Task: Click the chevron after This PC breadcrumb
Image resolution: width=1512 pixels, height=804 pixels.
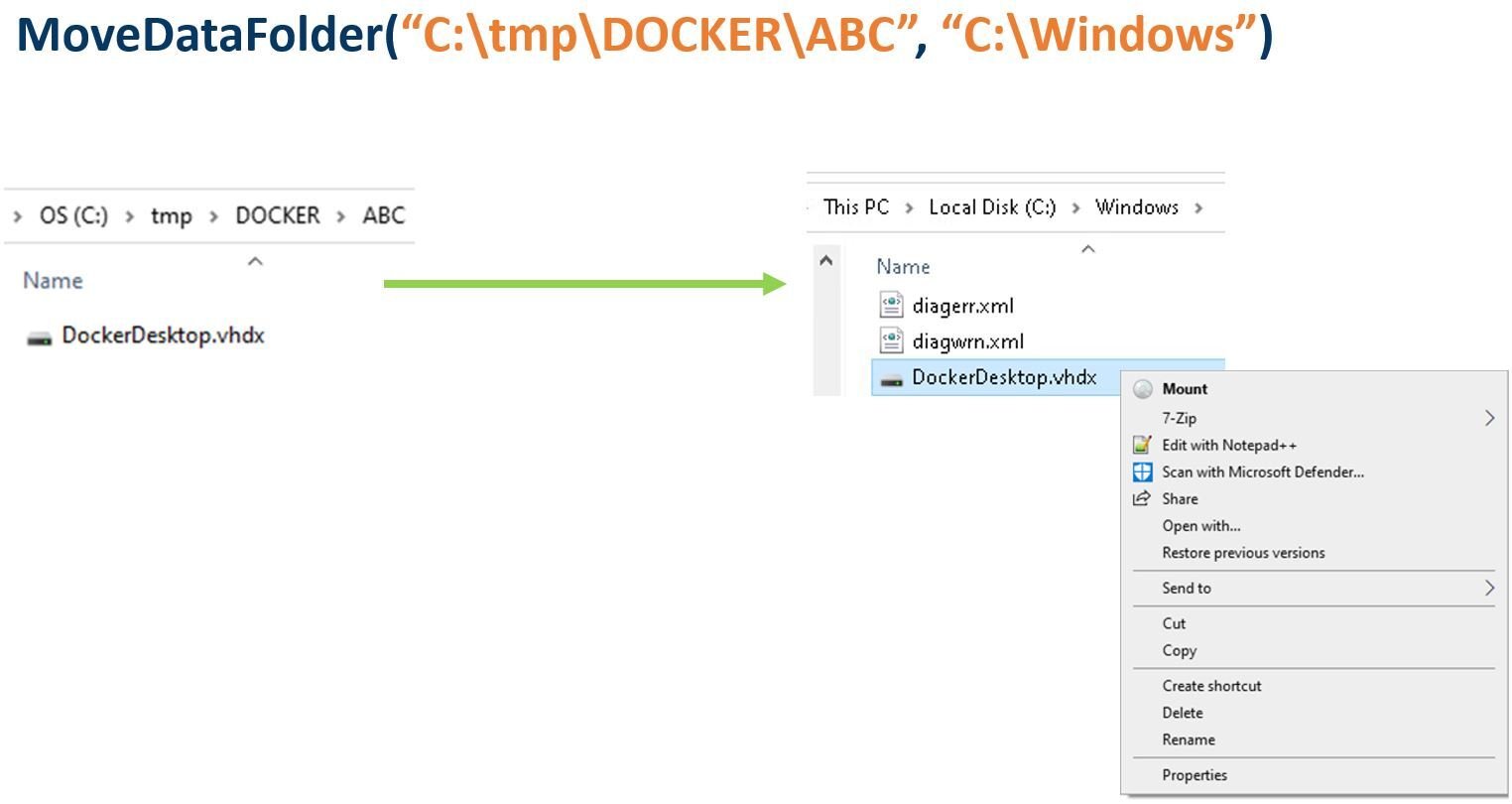Action: pyautogui.click(x=909, y=207)
